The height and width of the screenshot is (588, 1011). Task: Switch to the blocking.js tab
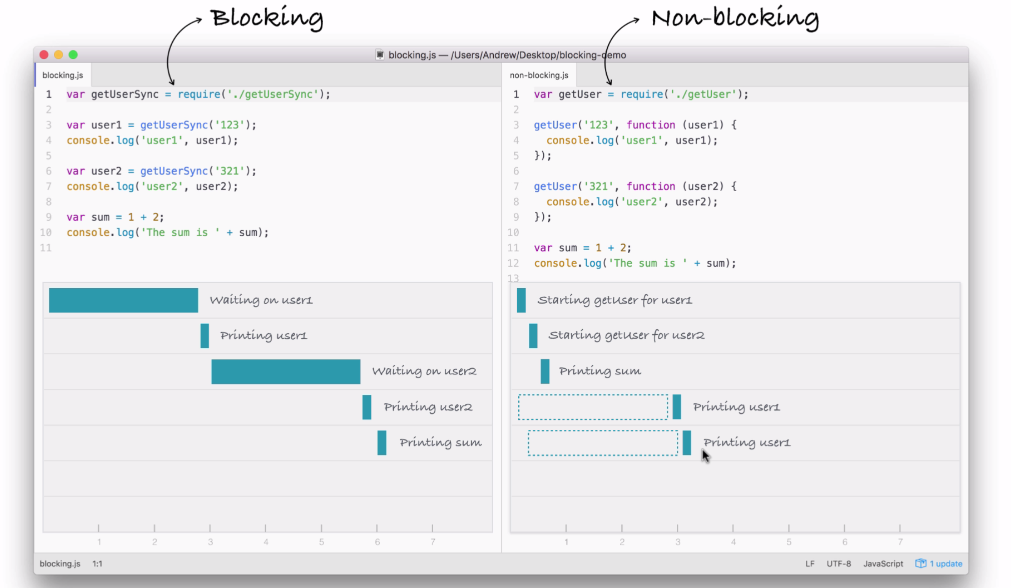(x=62, y=75)
